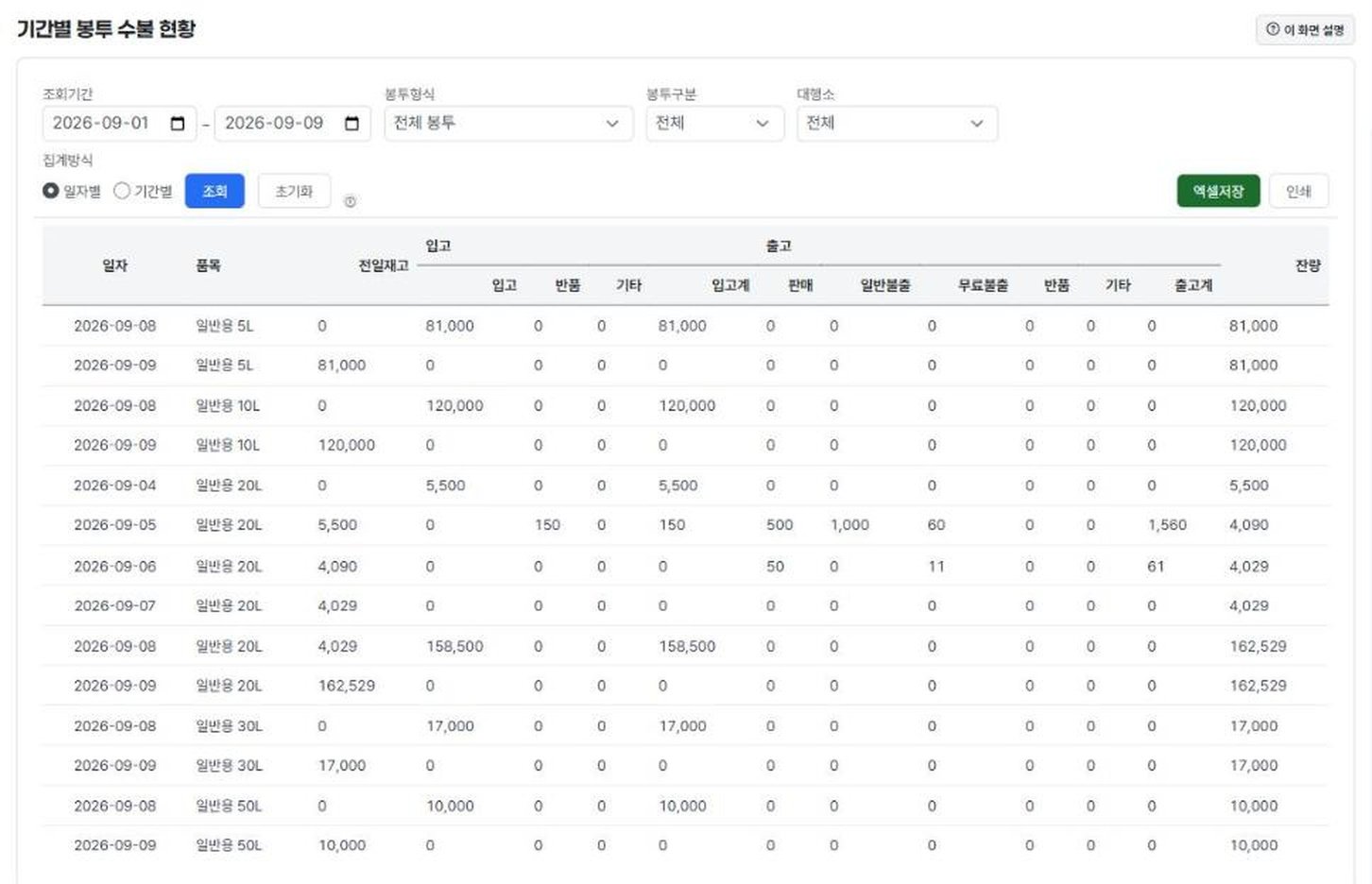Click the 잔량 value 4,090 in the 2026-09-05 row
1372x884 pixels.
(1249, 525)
